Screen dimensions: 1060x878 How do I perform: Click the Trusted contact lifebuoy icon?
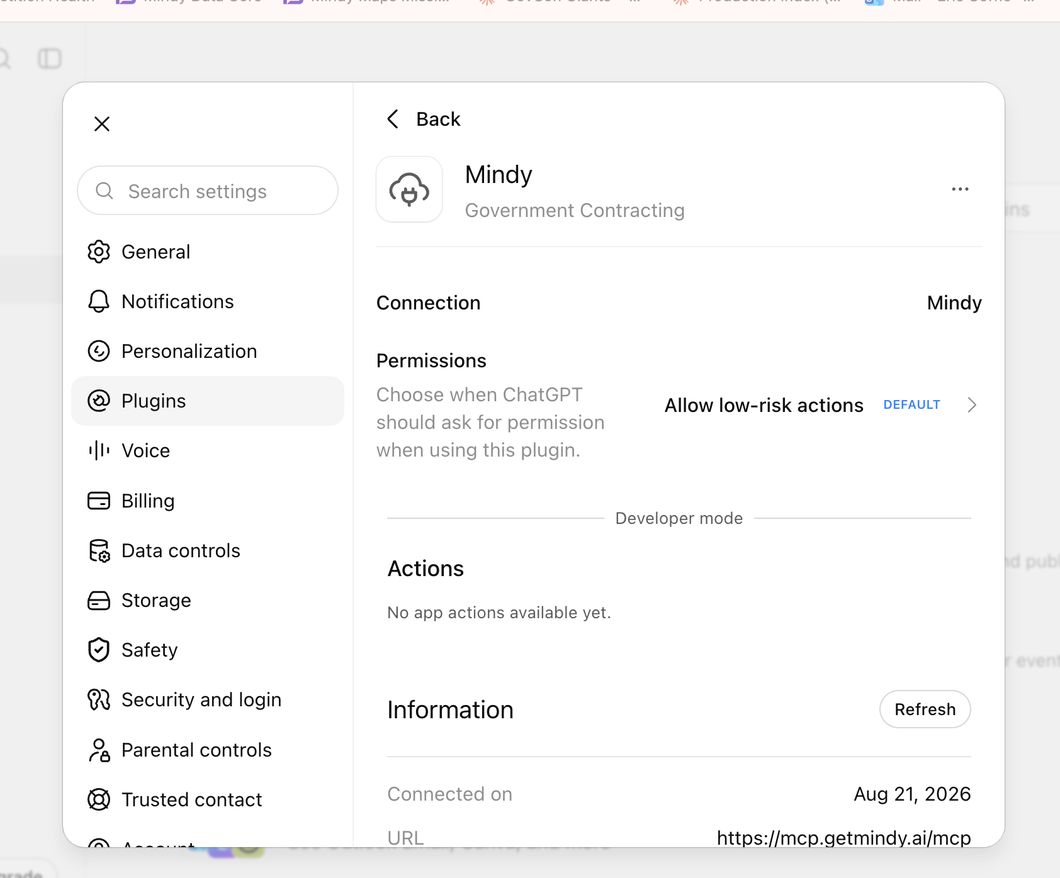pos(99,800)
